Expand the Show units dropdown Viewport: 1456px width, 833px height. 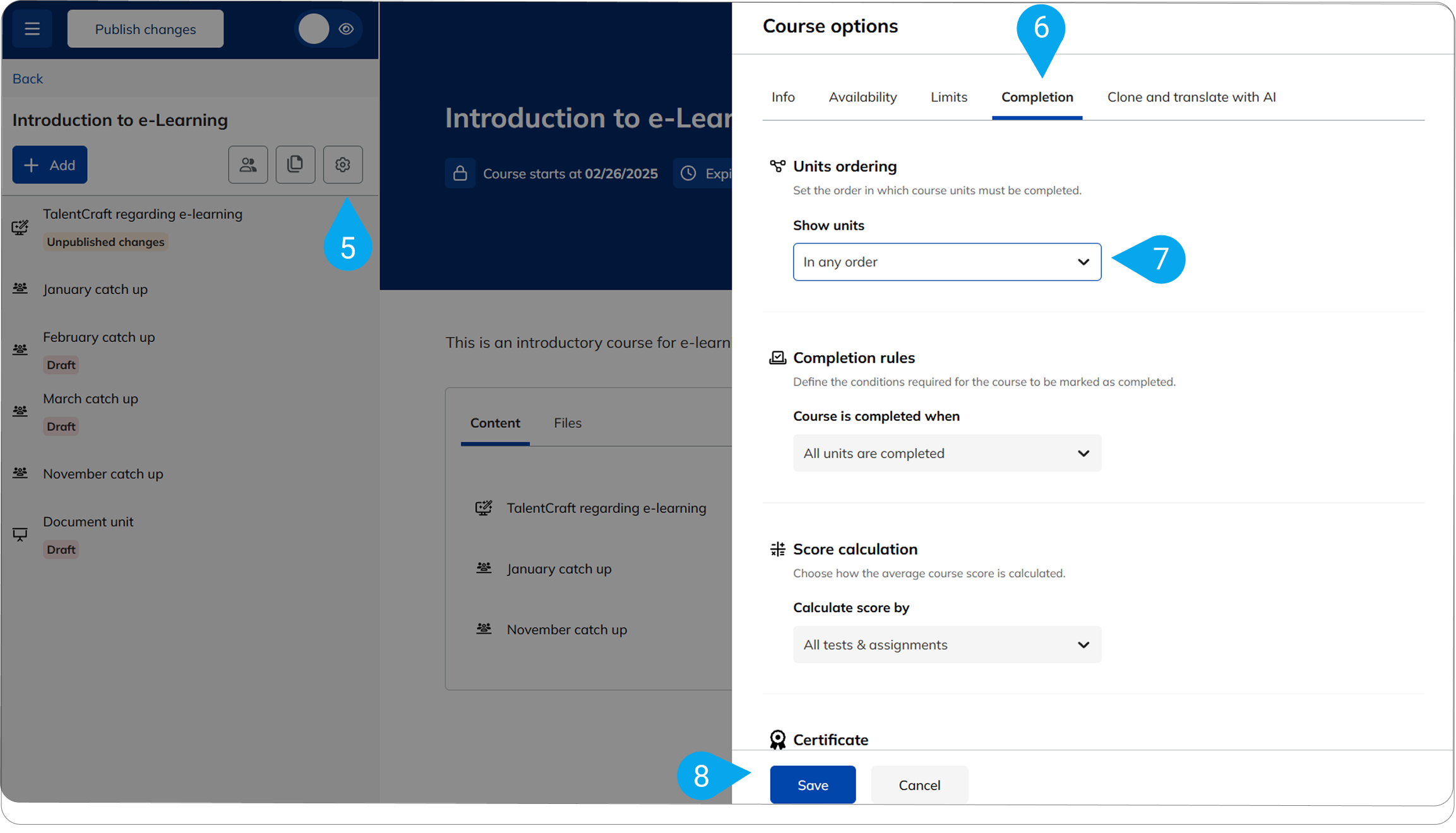pyautogui.click(x=946, y=262)
